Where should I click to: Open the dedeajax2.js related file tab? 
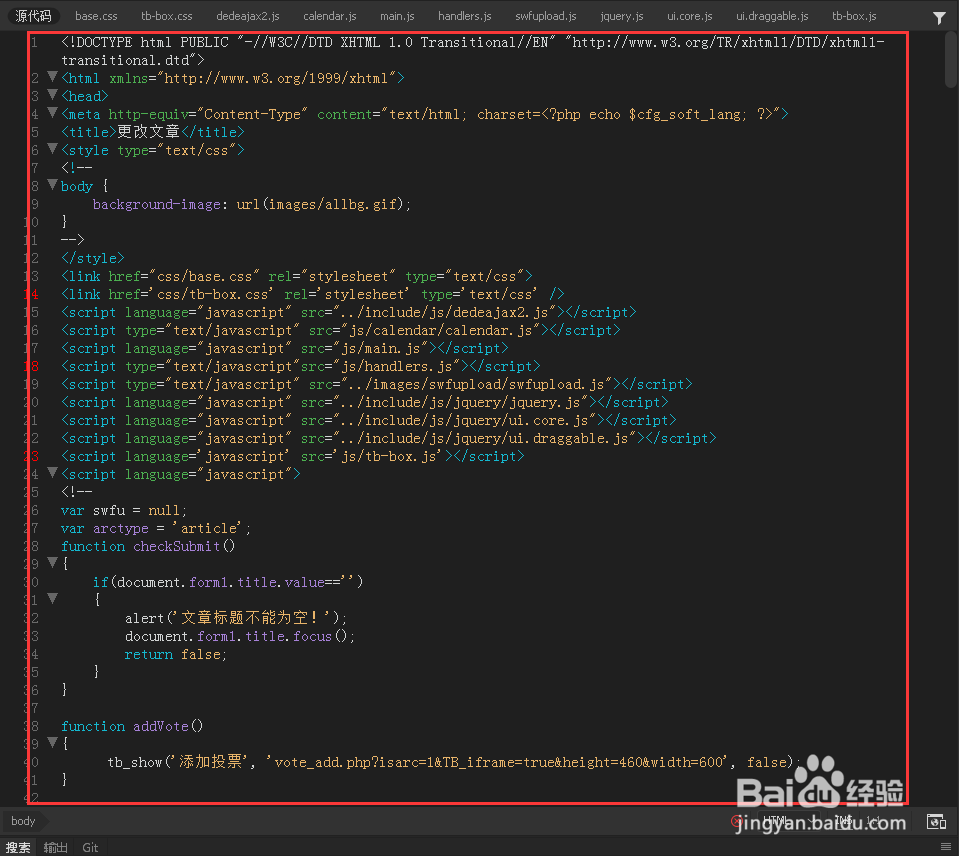[x=248, y=17]
